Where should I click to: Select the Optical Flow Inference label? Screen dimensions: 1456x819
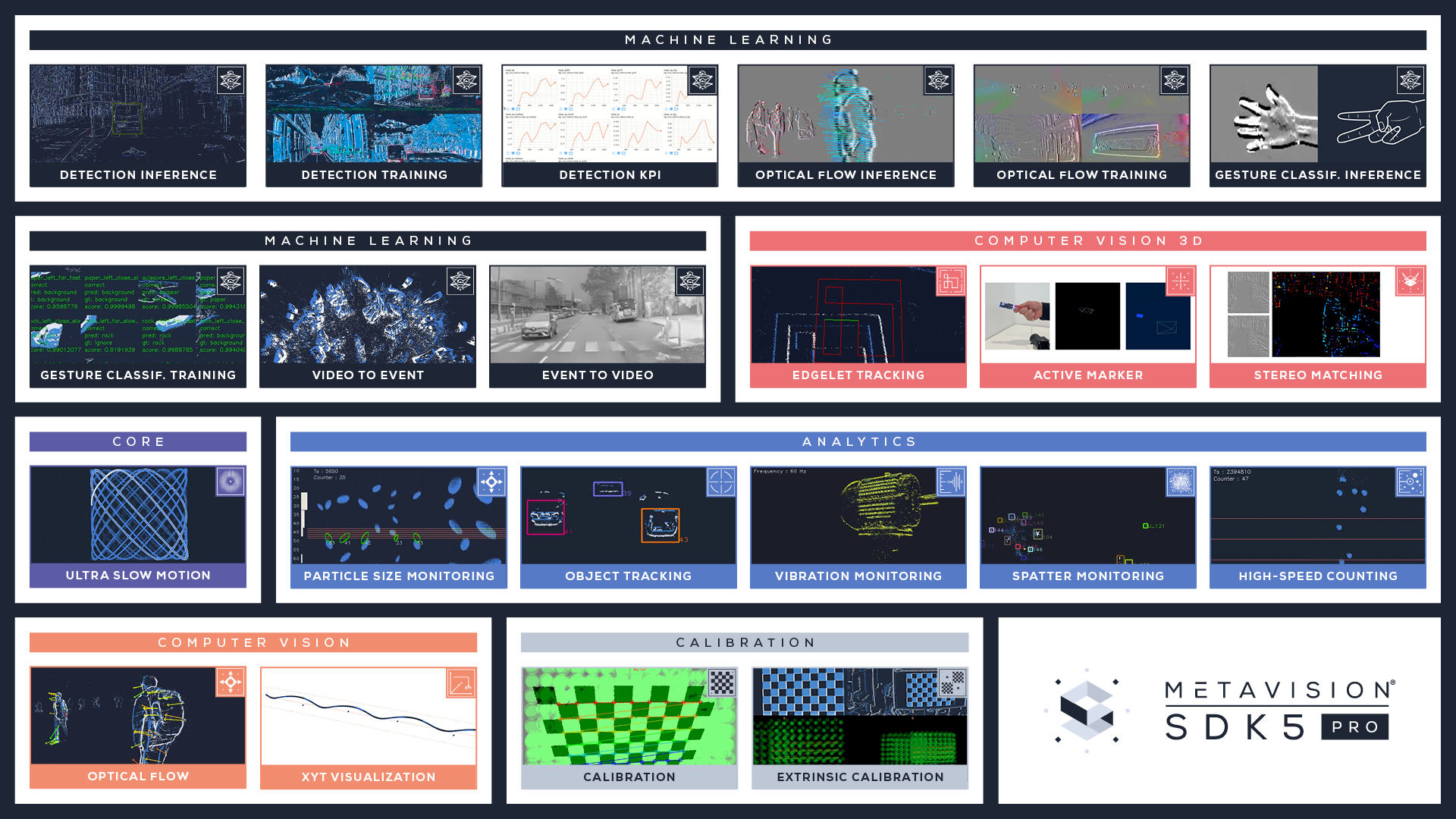(x=846, y=175)
